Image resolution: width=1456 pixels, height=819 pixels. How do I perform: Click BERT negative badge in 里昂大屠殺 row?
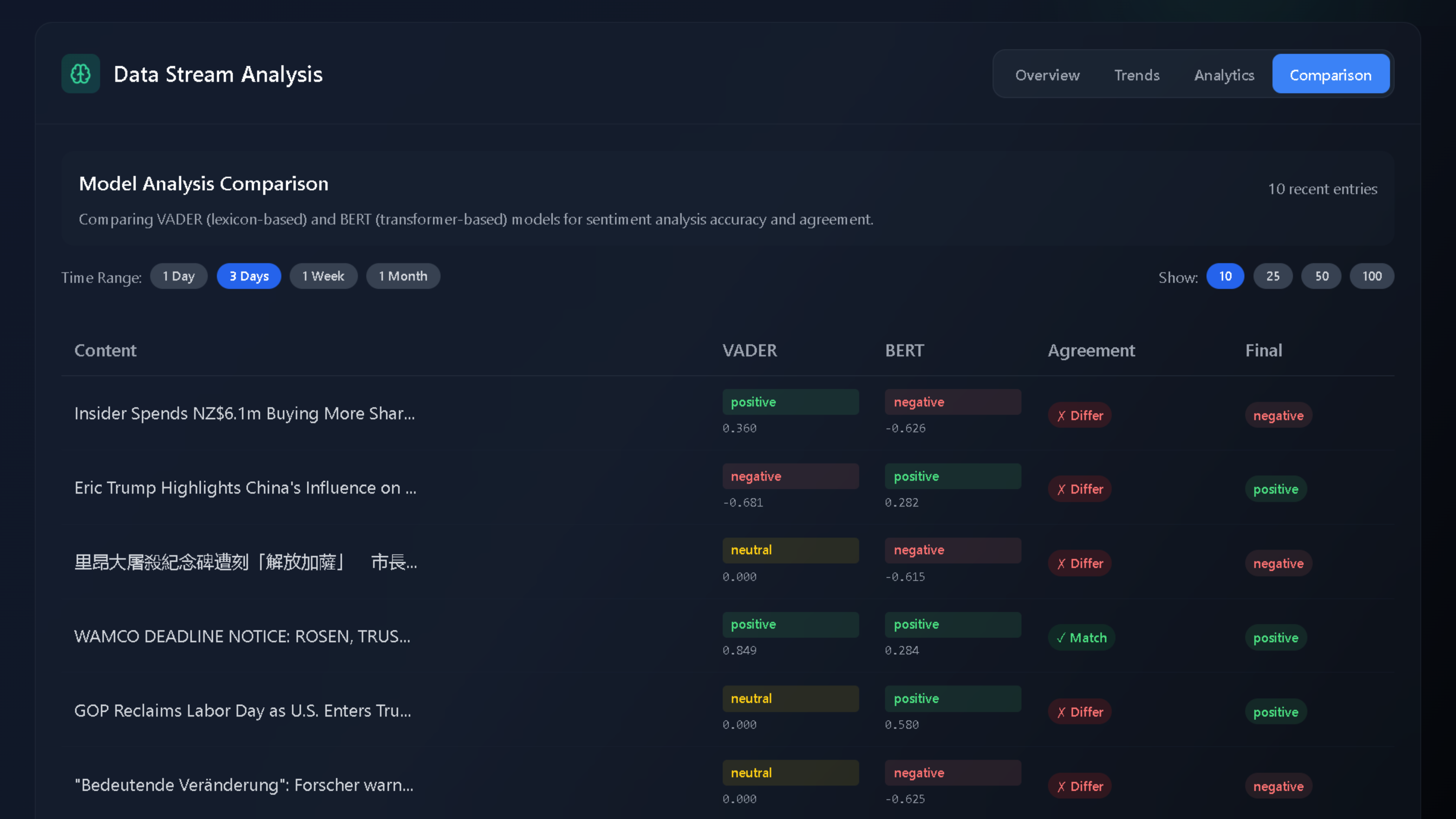click(953, 550)
